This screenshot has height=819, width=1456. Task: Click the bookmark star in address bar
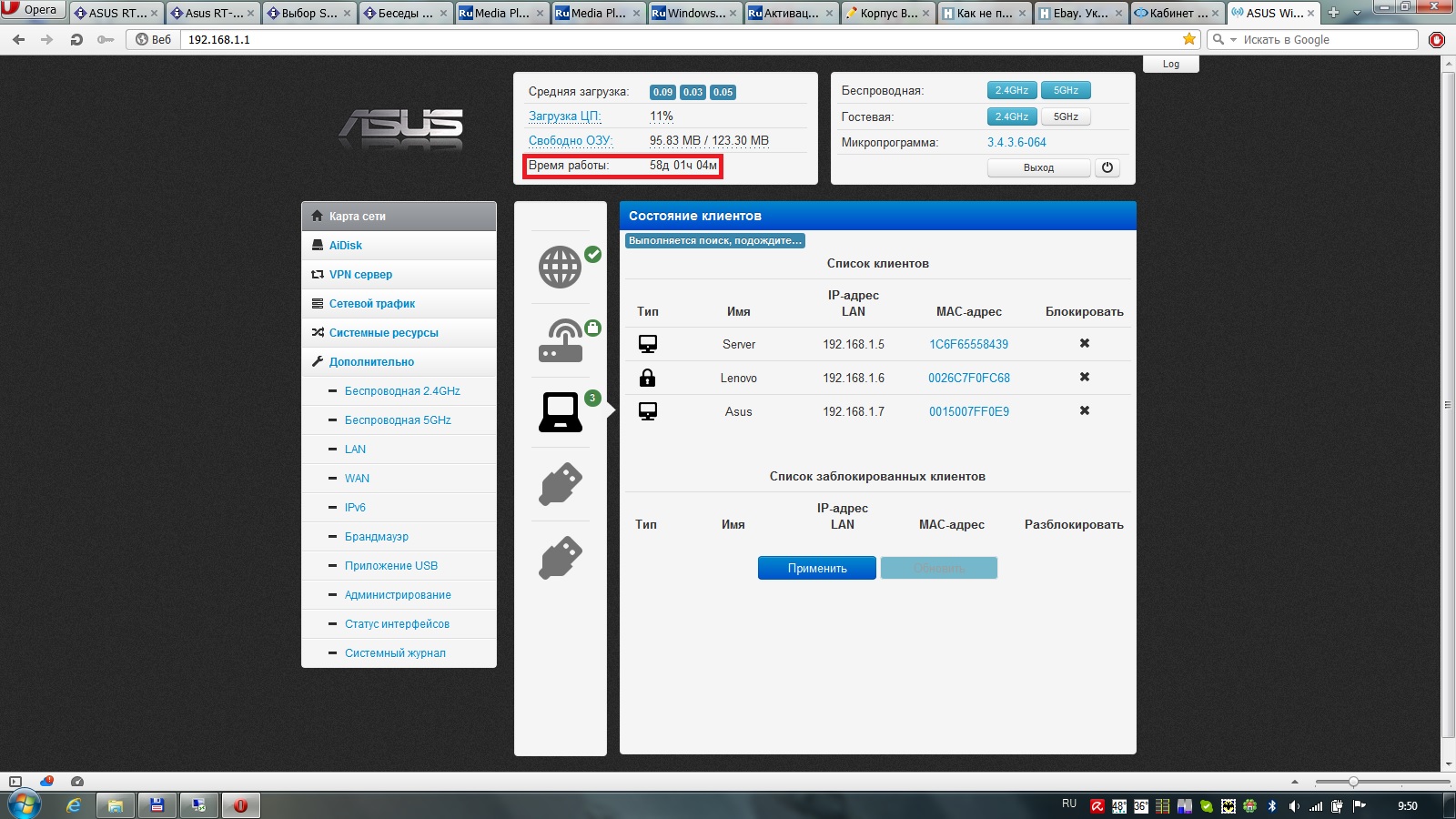(1188, 39)
